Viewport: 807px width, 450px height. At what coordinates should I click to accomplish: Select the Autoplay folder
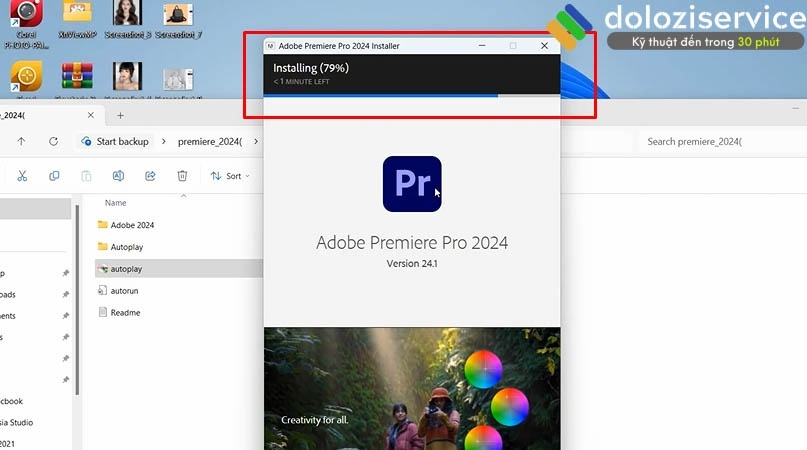(x=127, y=247)
